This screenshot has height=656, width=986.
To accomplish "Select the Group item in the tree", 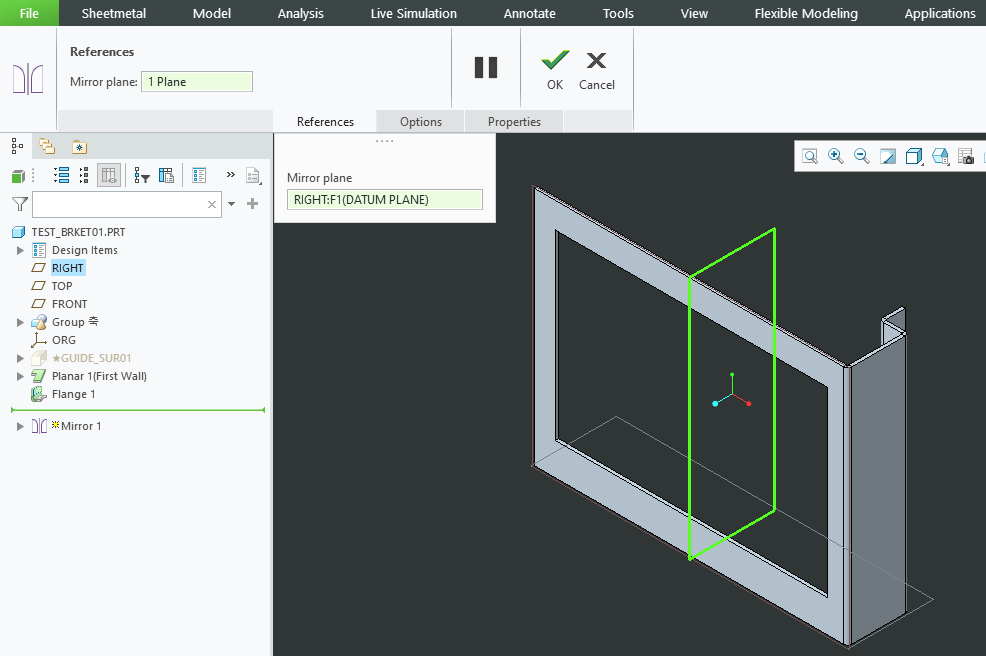I will click(x=75, y=322).
